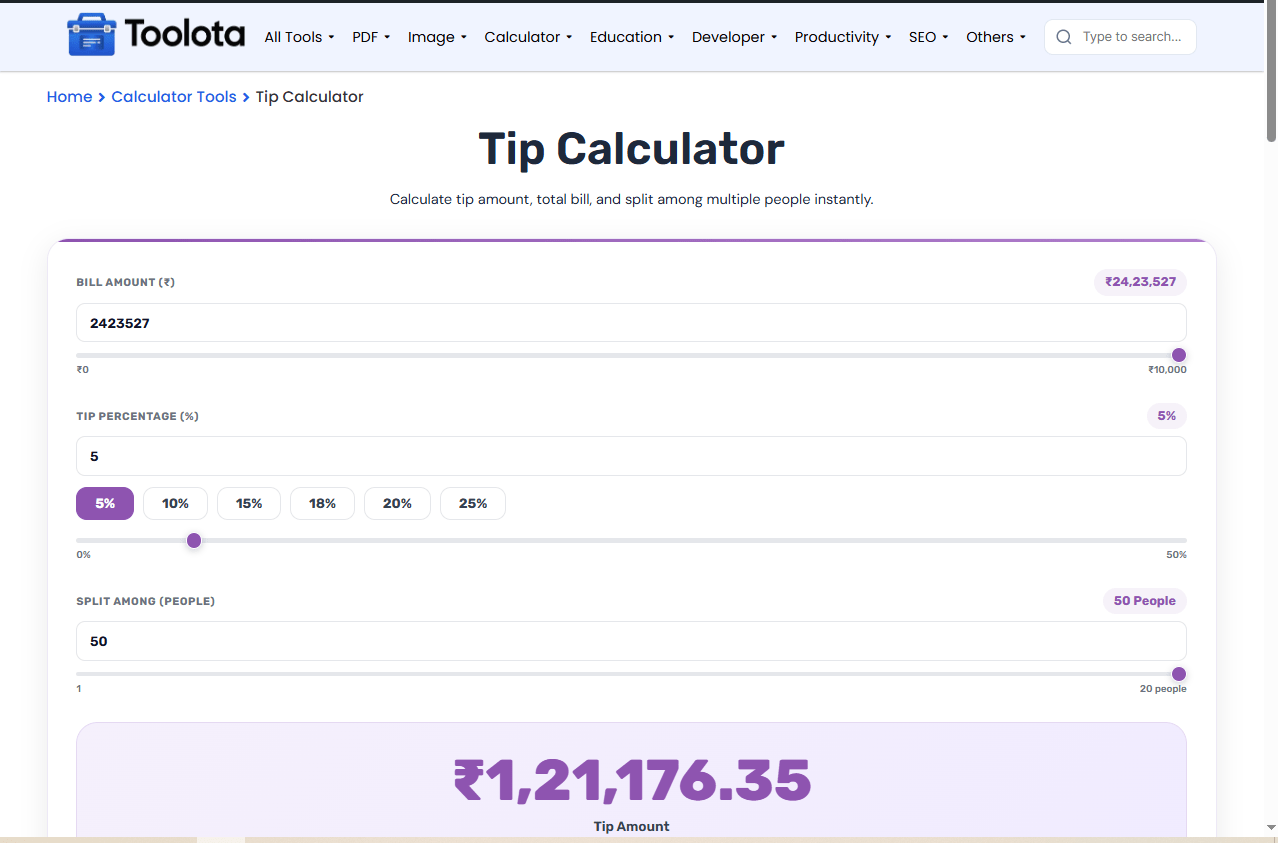Expand the Calculator menu
This screenshot has height=843, width=1278.
point(528,37)
